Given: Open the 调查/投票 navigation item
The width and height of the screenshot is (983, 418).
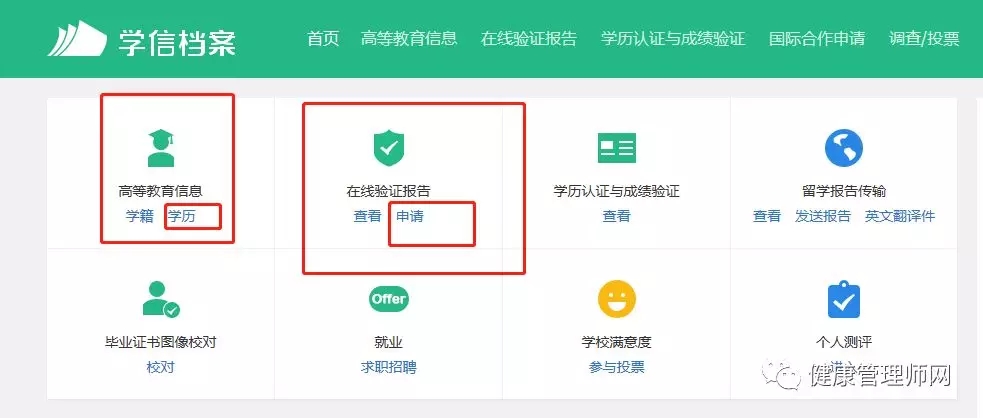Looking at the screenshot, I should tap(924, 39).
